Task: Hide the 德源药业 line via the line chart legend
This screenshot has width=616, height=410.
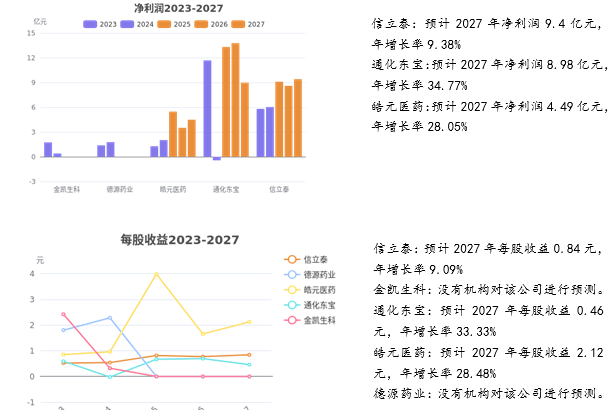Action: tap(310, 275)
